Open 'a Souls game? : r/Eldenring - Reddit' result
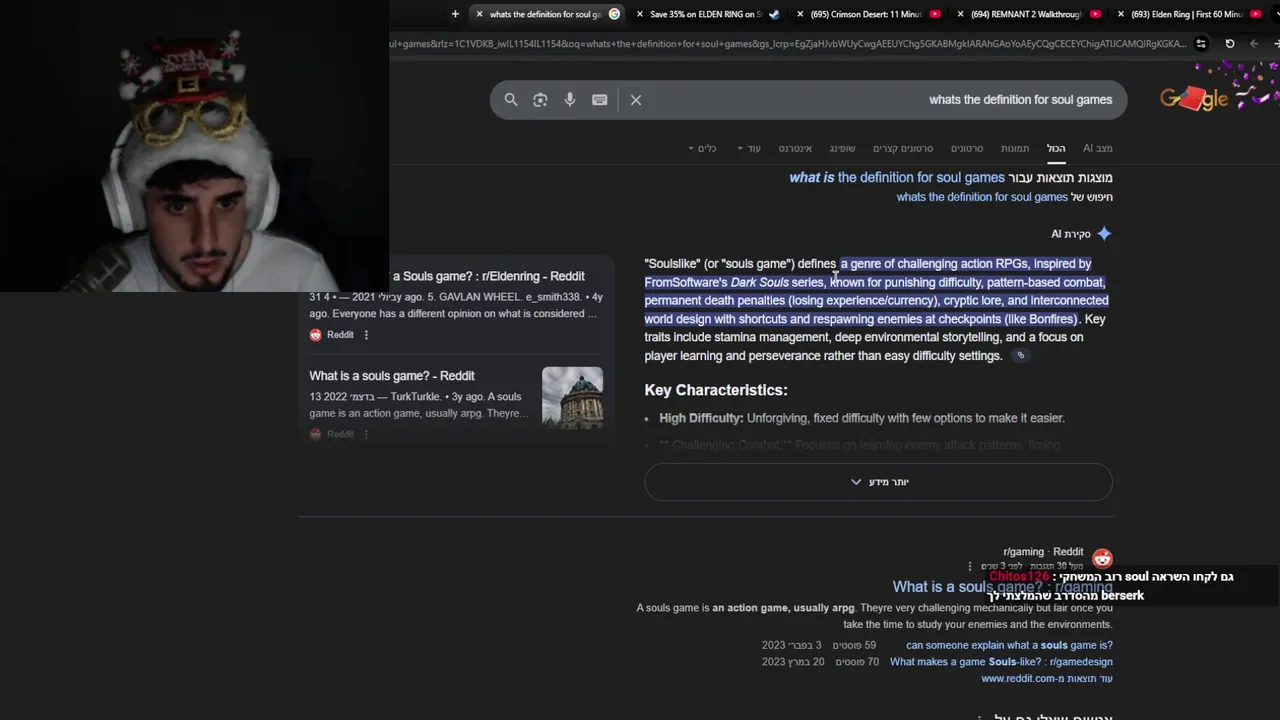This screenshot has width=1280, height=720. coord(488,276)
